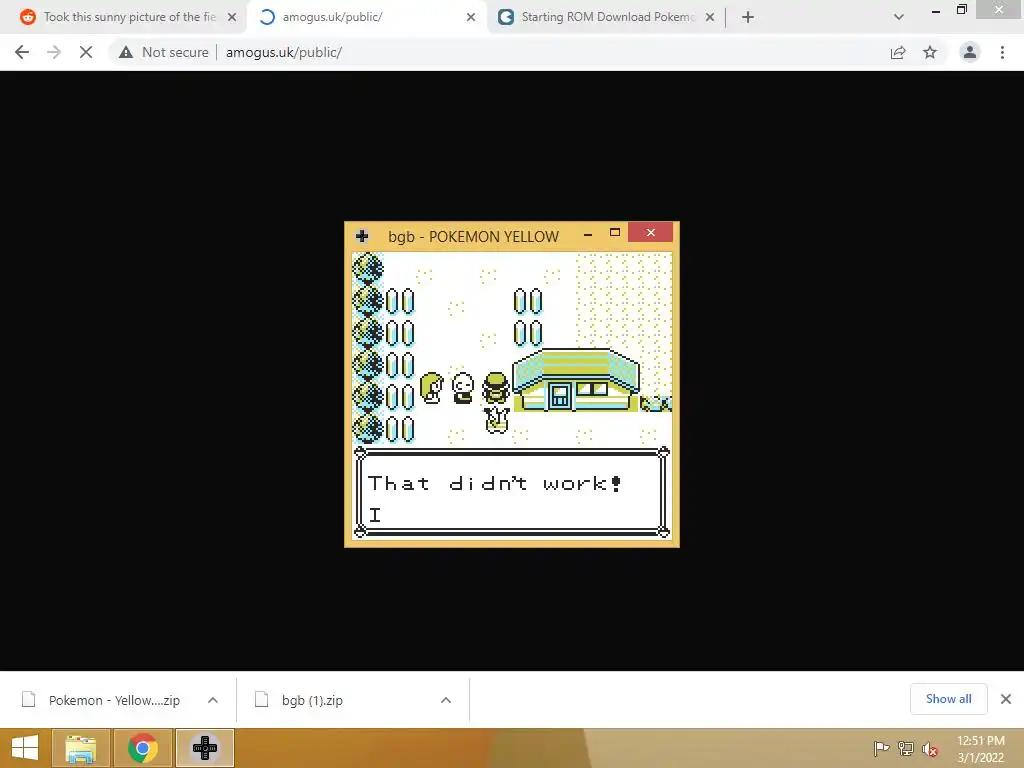
Task: Minimize the bgb POKEMON YELLOW window
Action: pos(588,233)
